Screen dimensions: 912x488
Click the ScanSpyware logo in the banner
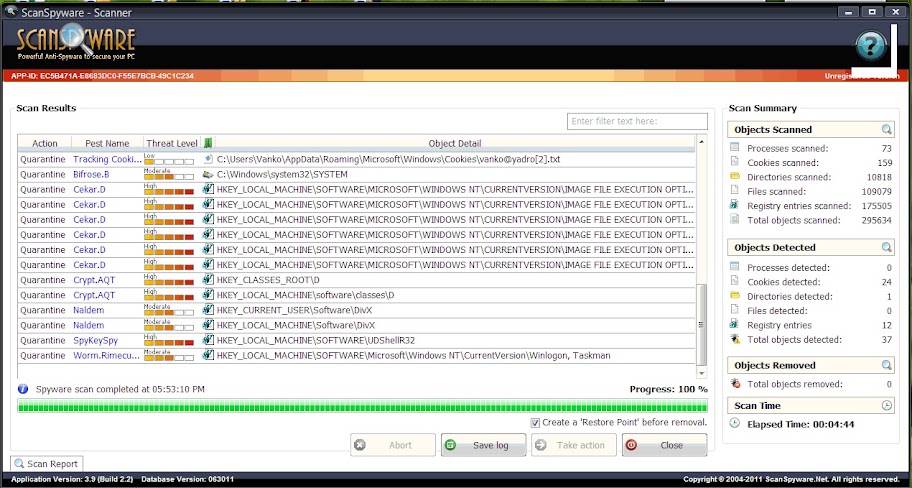pos(76,42)
